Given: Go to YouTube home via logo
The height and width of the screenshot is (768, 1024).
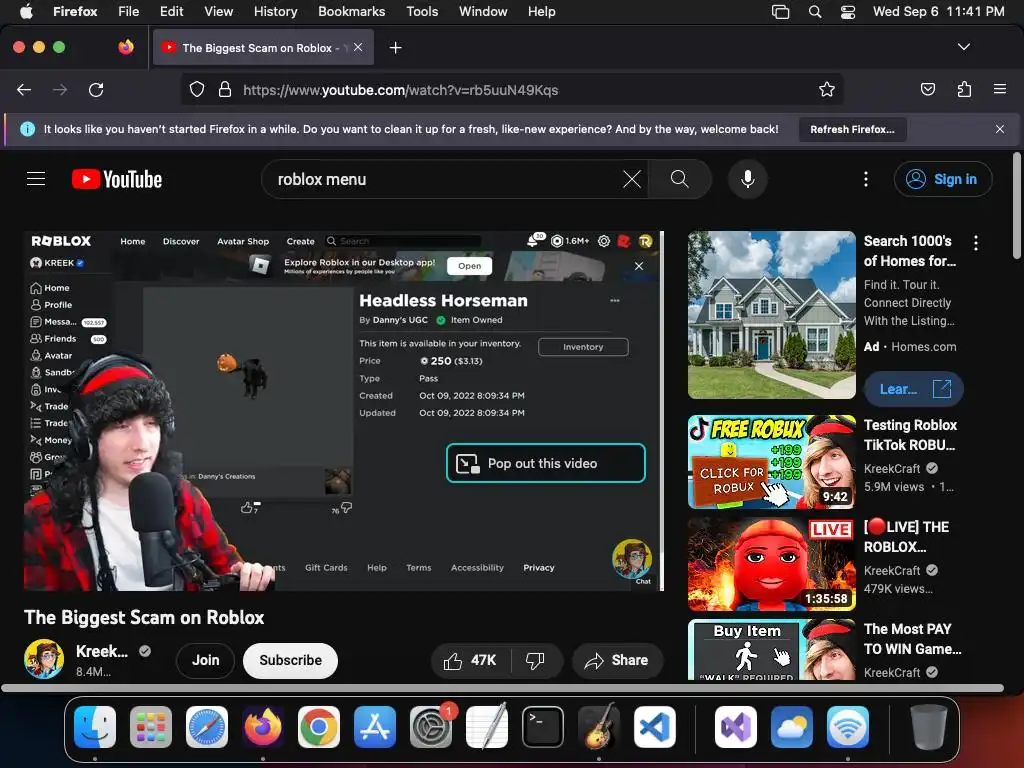Looking at the screenshot, I should click(117, 179).
